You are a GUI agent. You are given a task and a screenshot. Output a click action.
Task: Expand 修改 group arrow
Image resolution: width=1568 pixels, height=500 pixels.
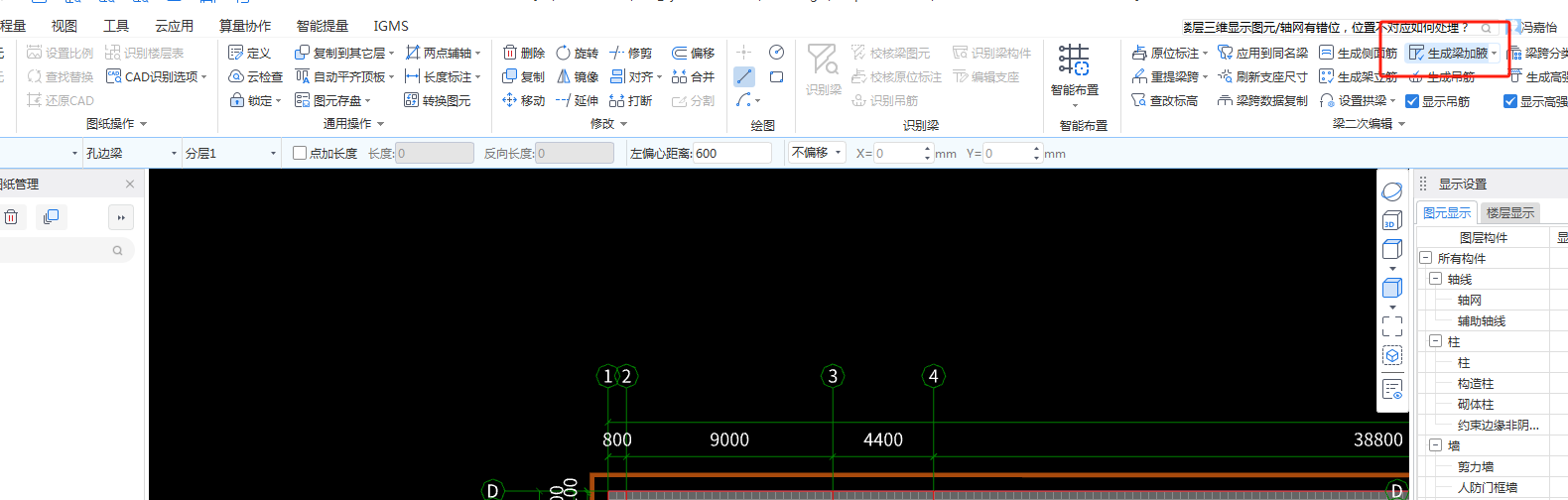pos(624,124)
